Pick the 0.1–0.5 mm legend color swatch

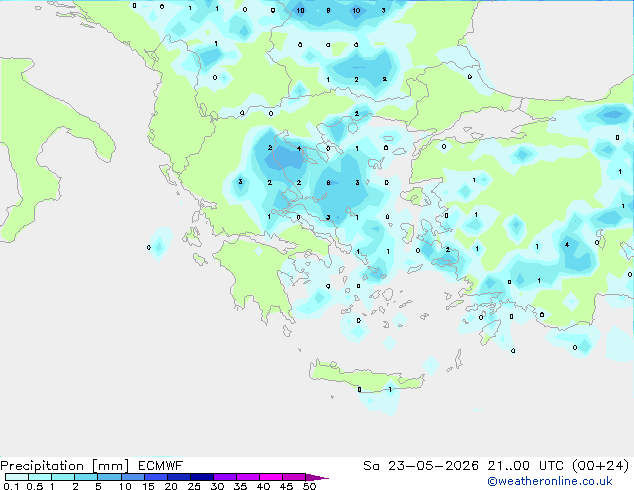pos(17,477)
